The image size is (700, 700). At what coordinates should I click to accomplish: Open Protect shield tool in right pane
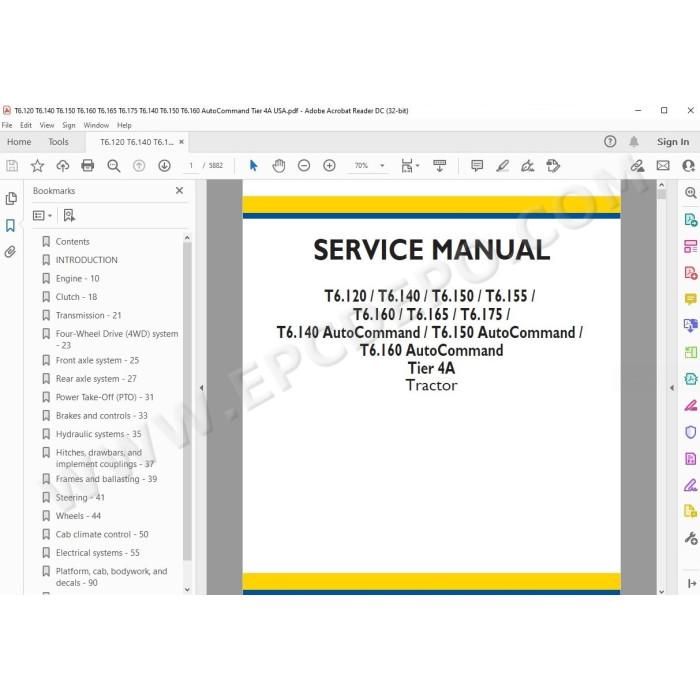point(690,432)
